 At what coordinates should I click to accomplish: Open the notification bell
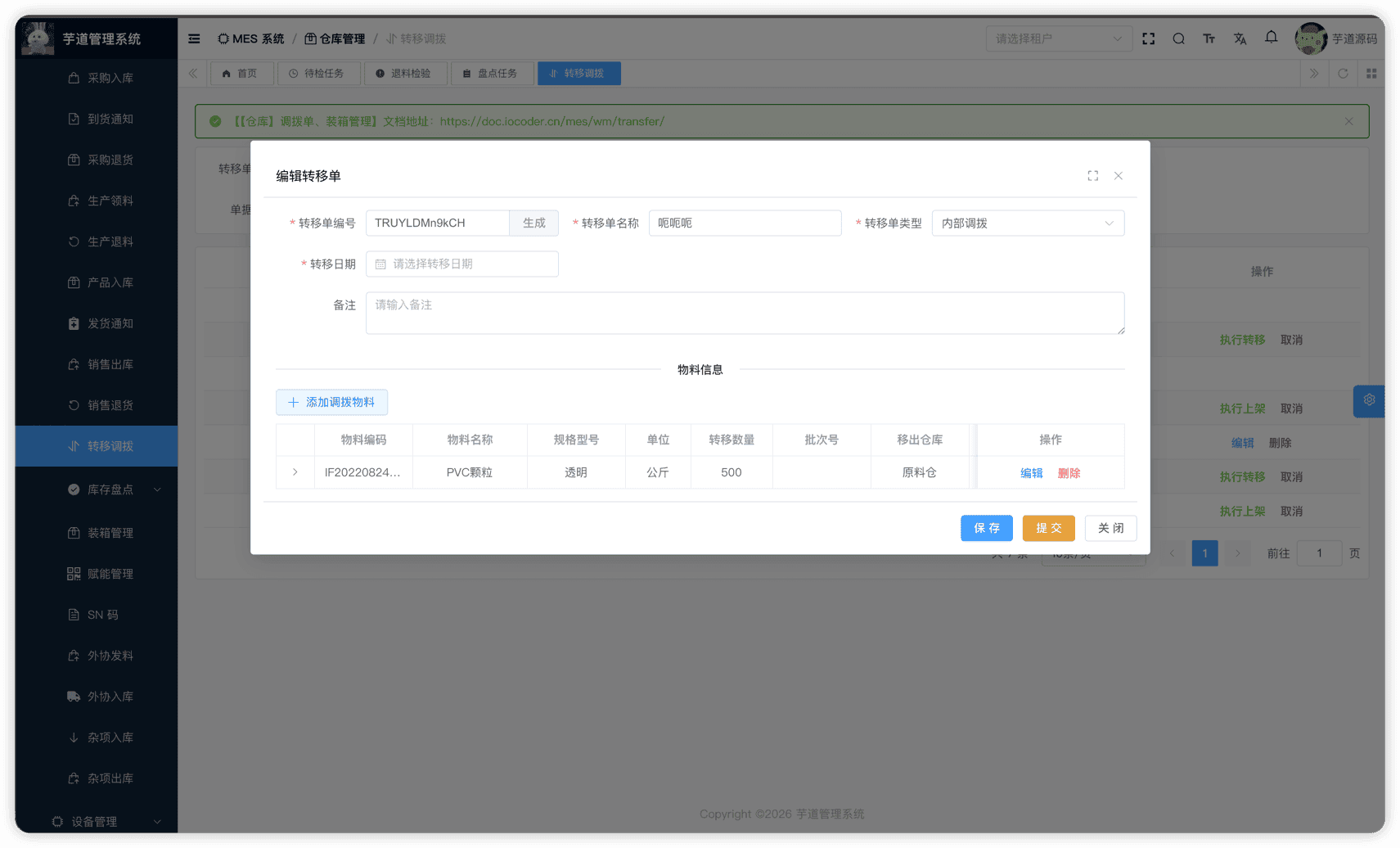(1271, 37)
